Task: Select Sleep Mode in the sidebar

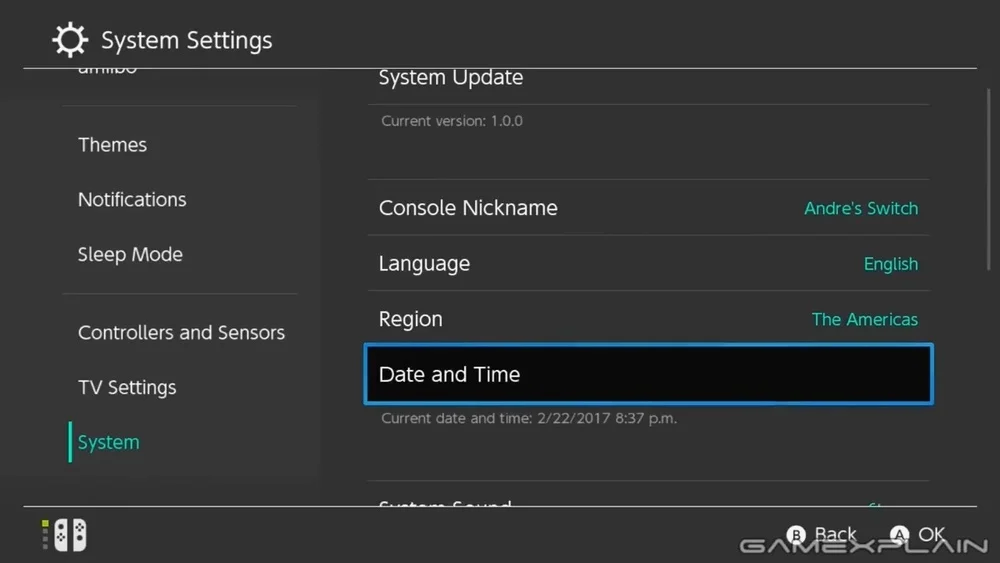Action: click(x=130, y=254)
